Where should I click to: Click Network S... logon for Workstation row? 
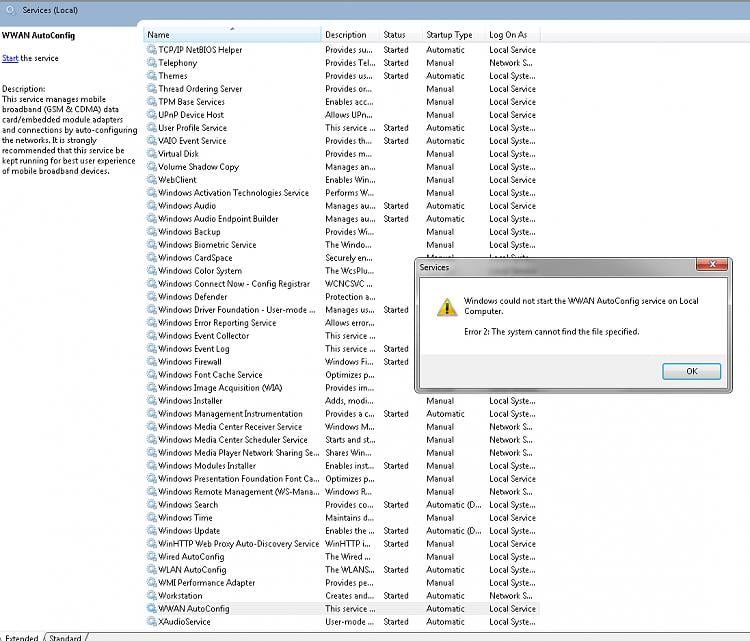click(511, 596)
